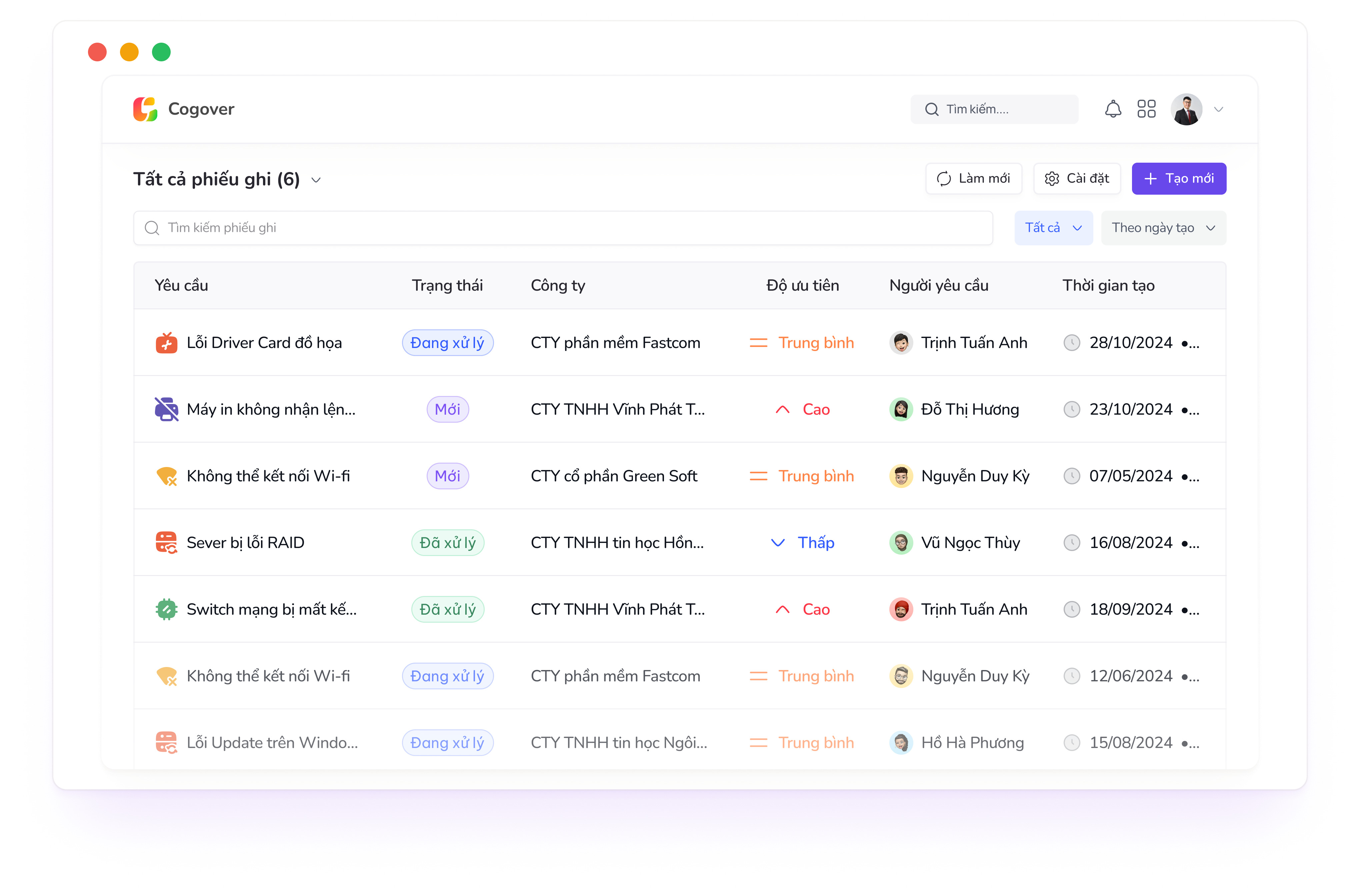Click the Cogover logo icon

coord(145,109)
